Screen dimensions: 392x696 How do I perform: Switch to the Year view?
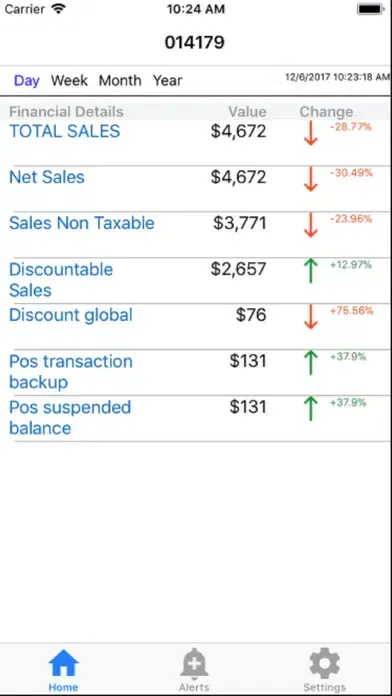pyautogui.click(x=167, y=81)
